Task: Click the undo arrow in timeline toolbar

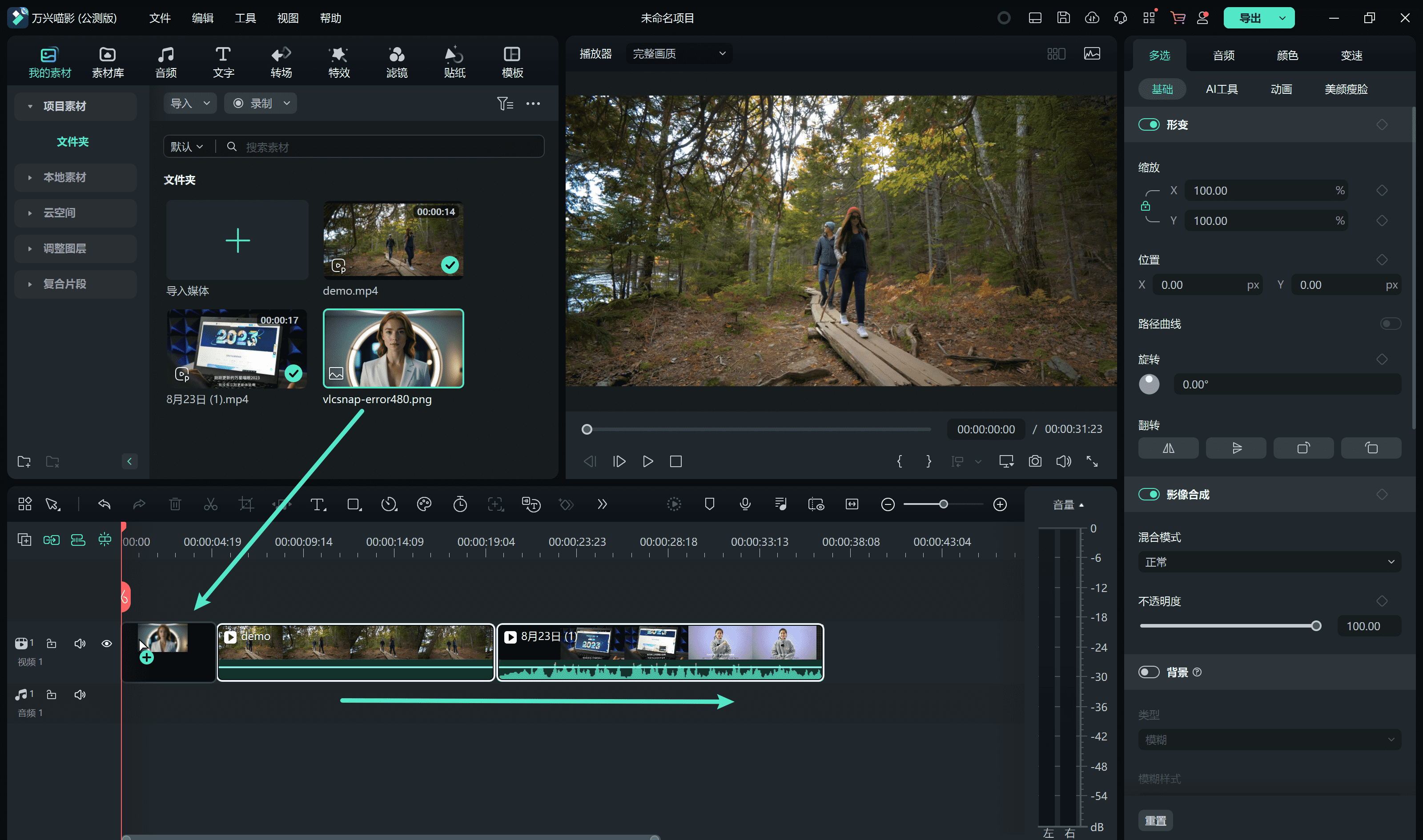Action: pyautogui.click(x=104, y=504)
